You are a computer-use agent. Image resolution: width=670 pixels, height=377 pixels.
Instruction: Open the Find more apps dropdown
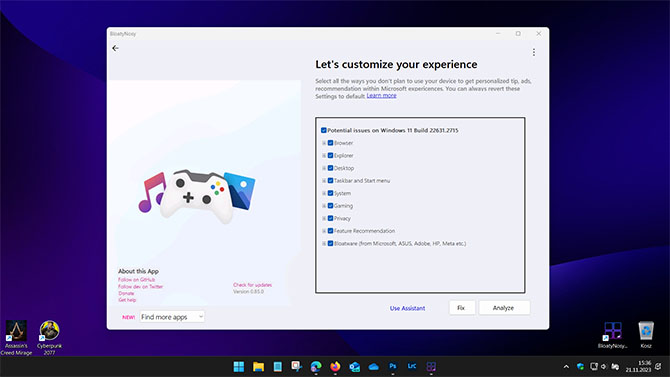172,317
